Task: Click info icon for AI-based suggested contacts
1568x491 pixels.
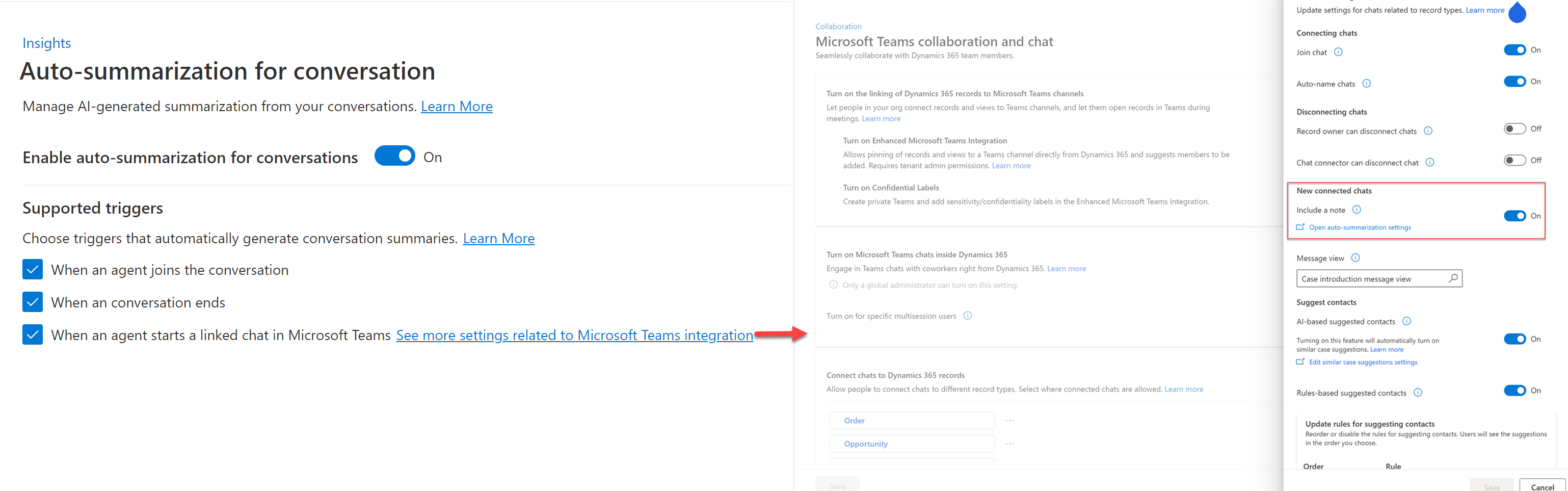Action: click(1406, 321)
